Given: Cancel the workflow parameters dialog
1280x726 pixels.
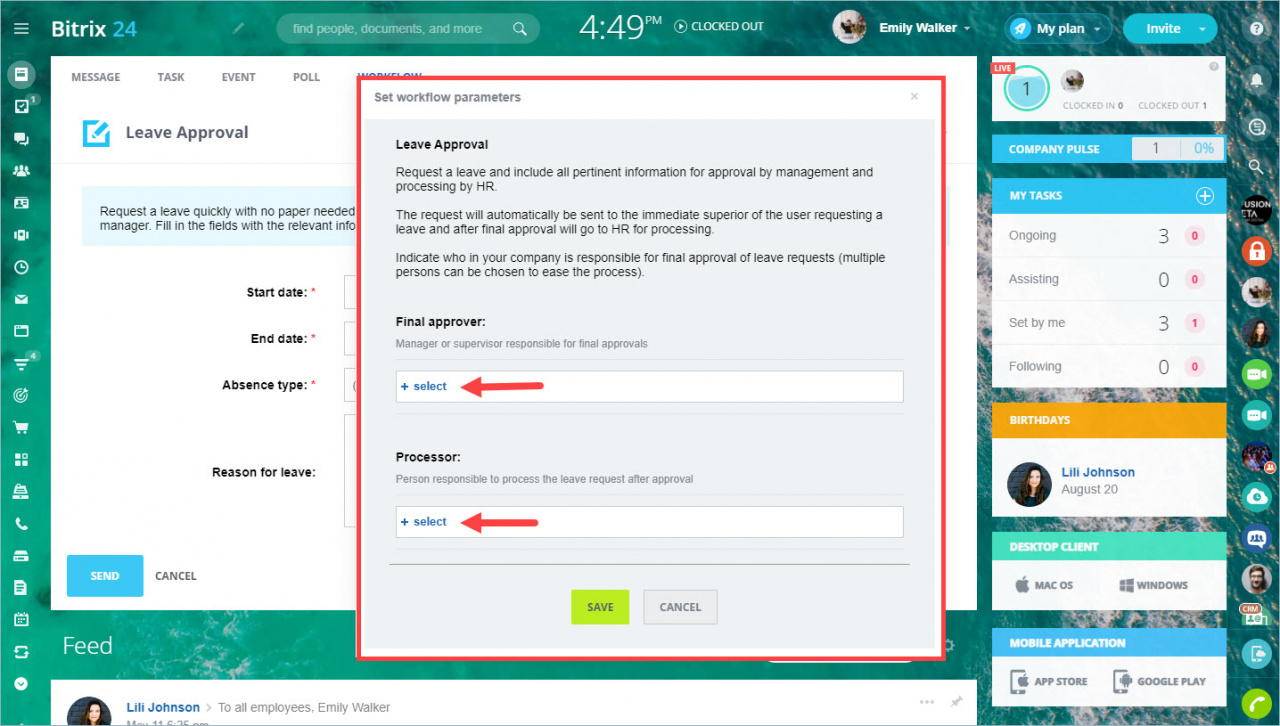Looking at the screenshot, I should pyautogui.click(x=680, y=607).
